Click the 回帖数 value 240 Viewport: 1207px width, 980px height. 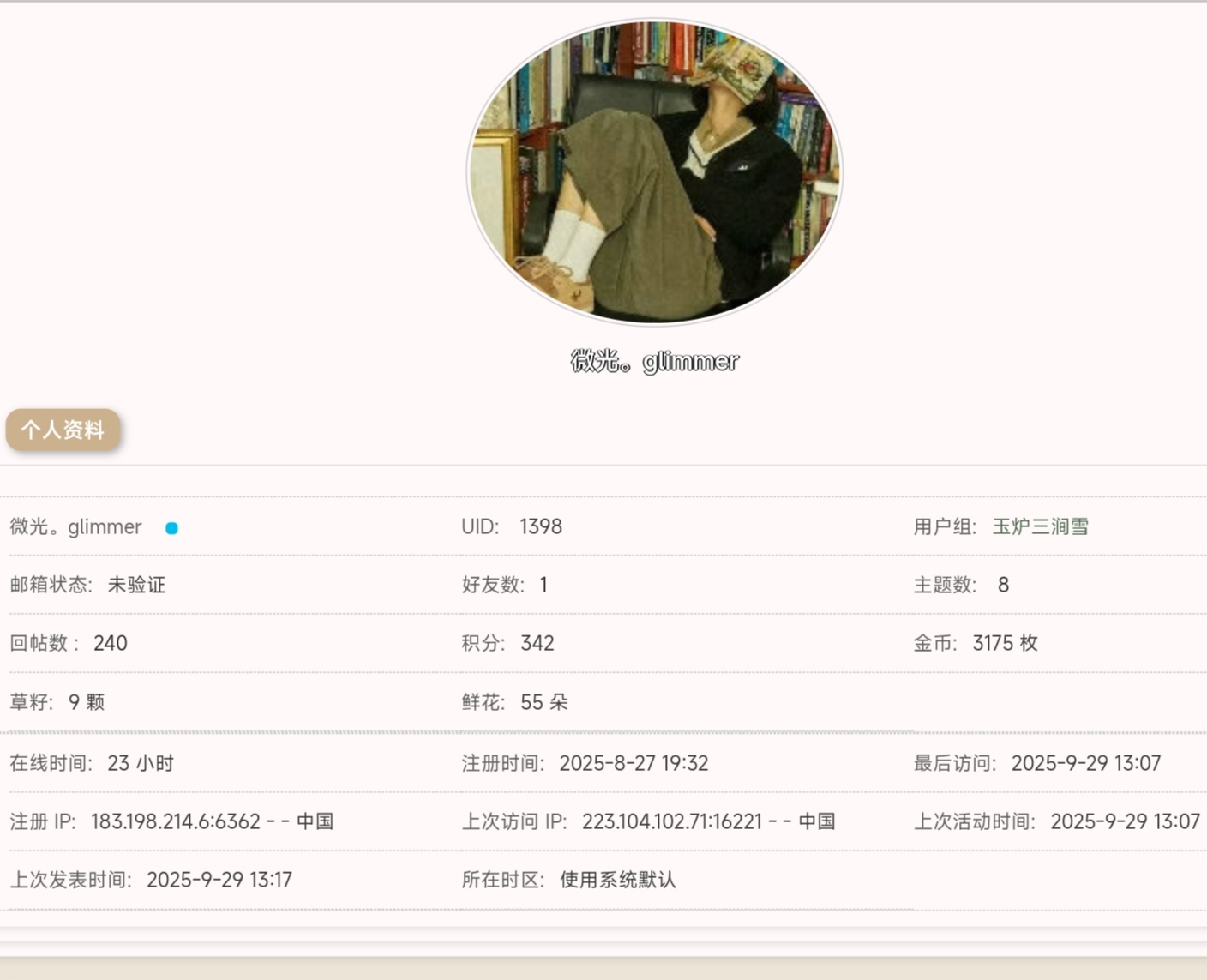(111, 643)
